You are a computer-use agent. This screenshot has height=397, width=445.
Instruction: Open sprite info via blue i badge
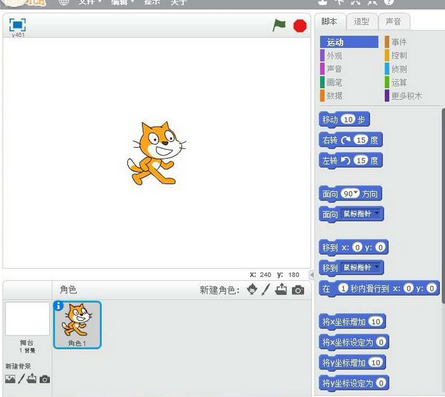pyautogui.click(x=58, y=306)
